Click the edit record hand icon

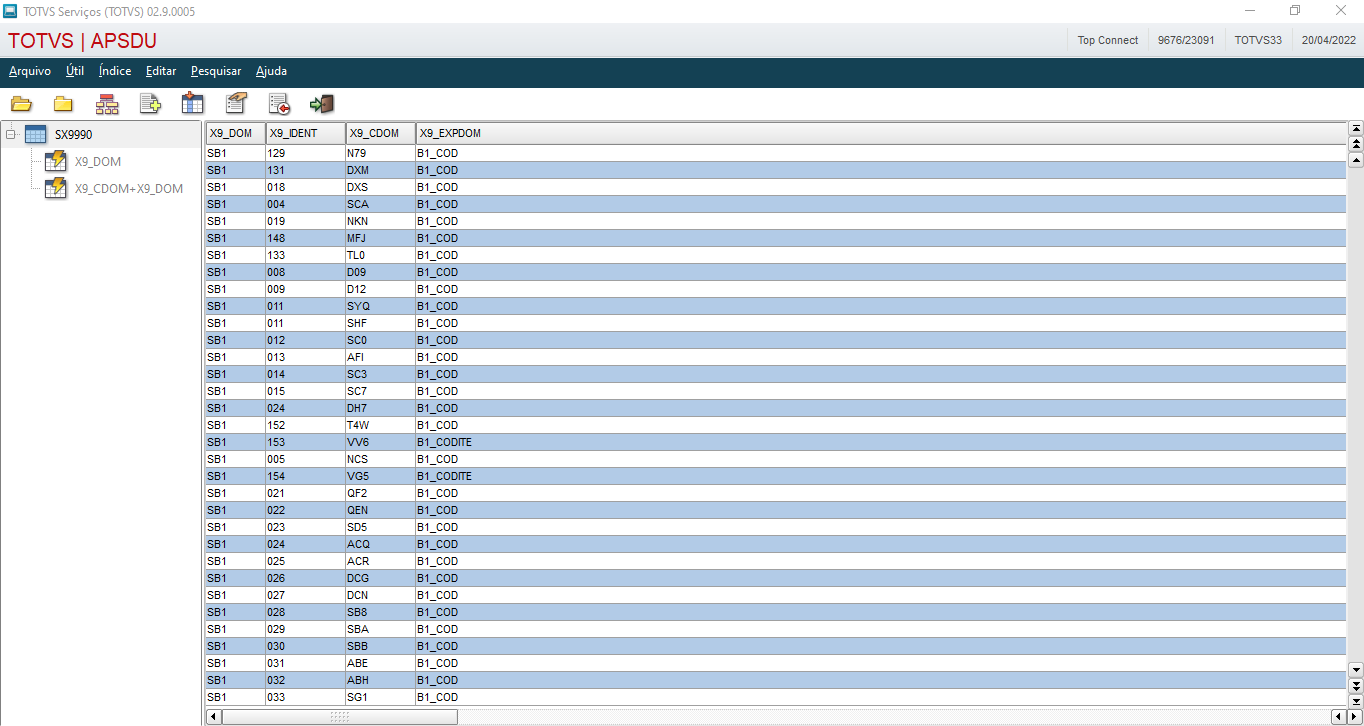(236, 103)
